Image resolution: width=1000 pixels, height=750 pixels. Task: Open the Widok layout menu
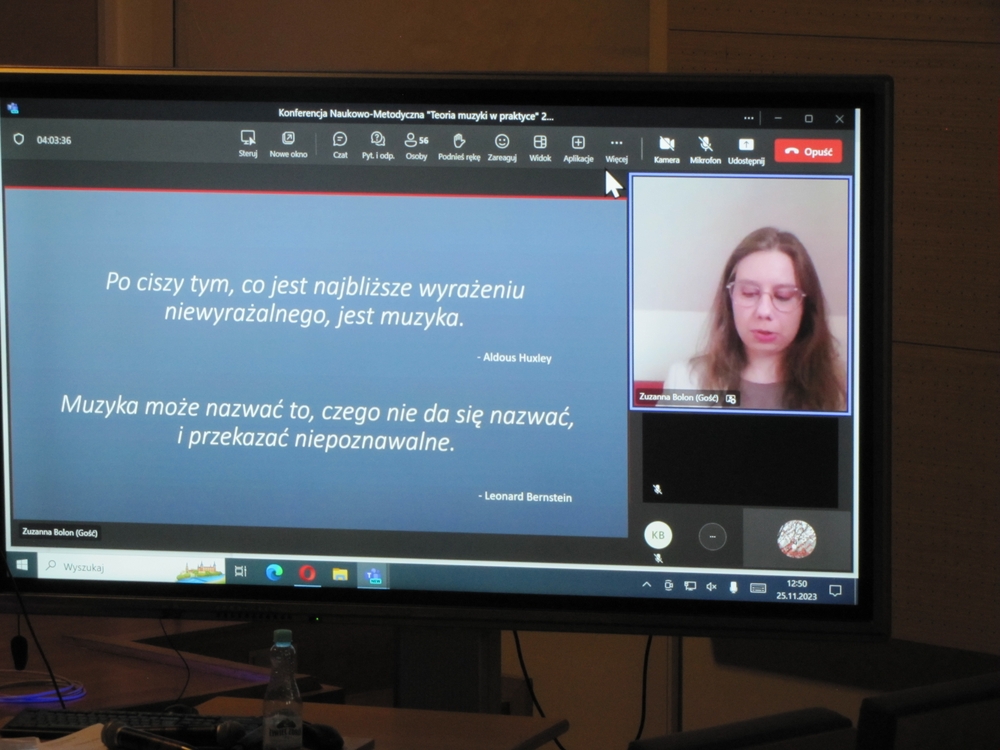(x=540, y=147)
